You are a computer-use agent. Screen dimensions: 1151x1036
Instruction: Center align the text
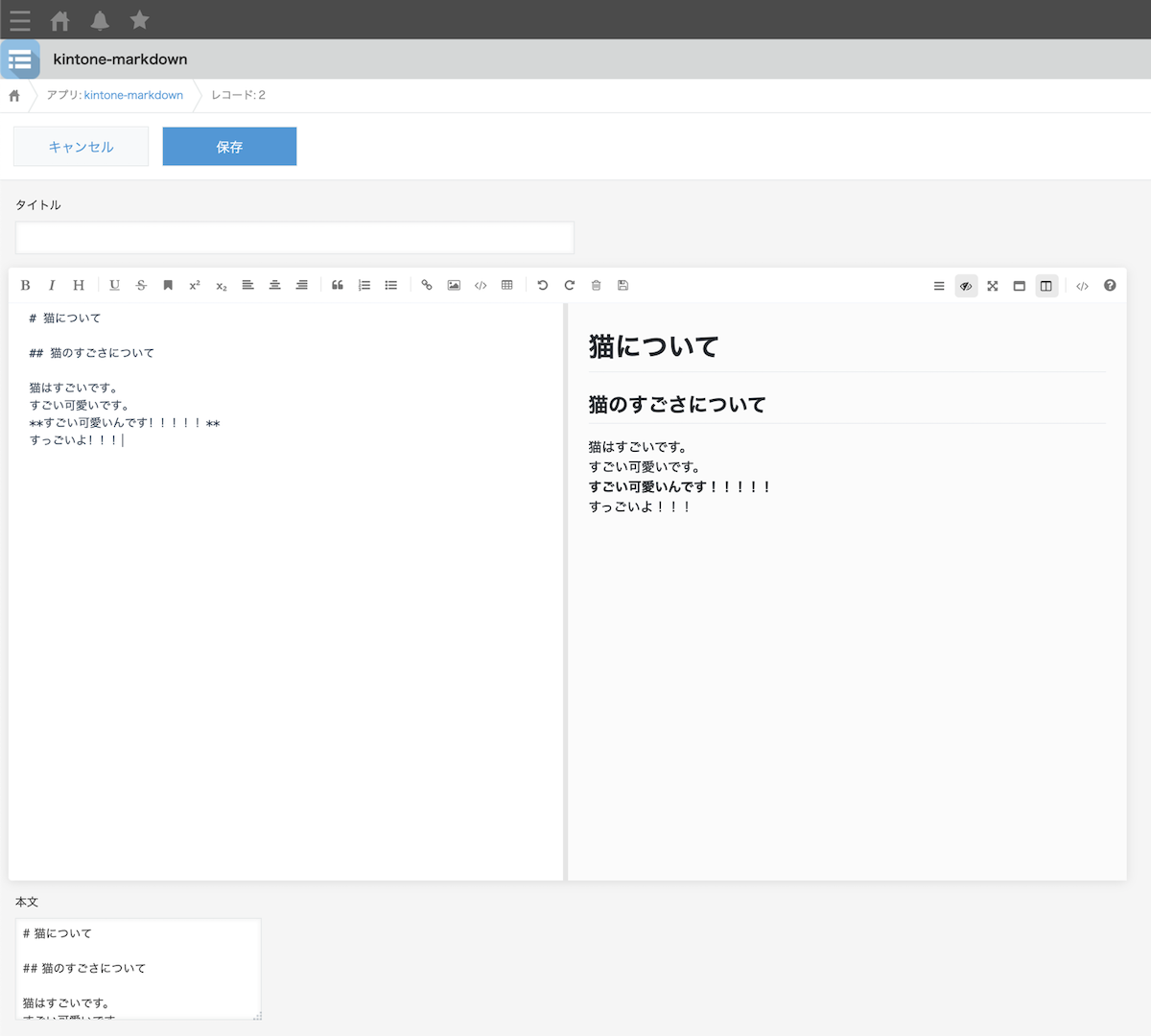274,285
